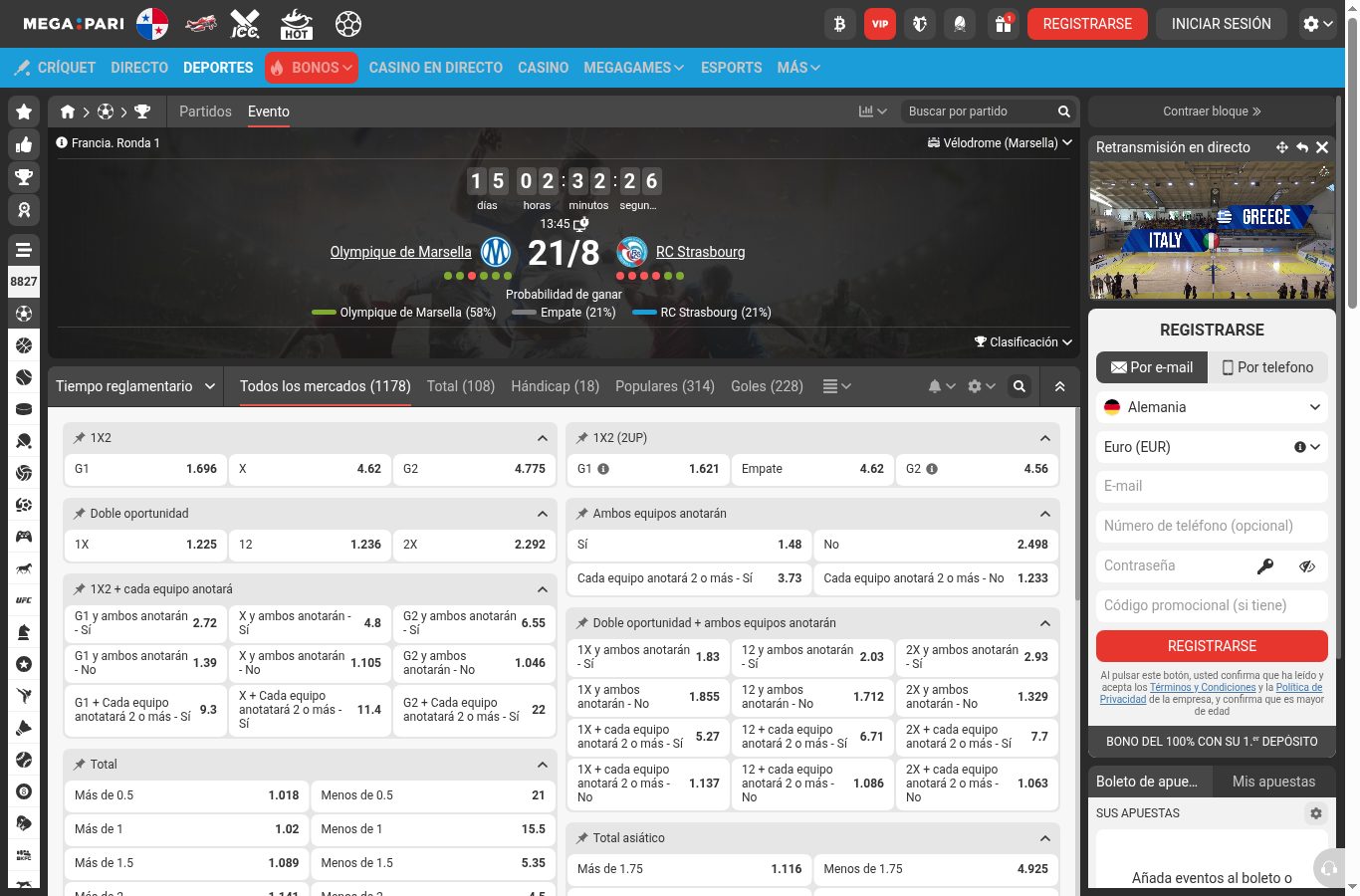This screenshot has width=1360, height=896.
Task: Open the Euro (EUR) currency dropdown
Action: [x=1212, y=447]
